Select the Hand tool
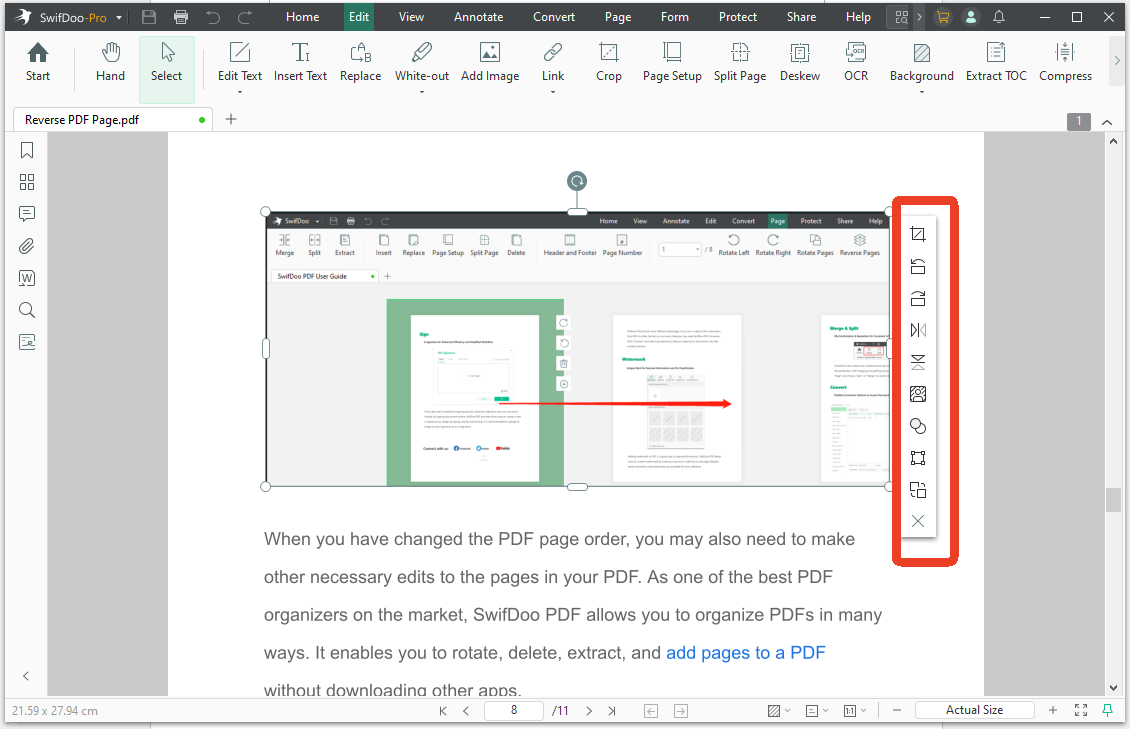This screenshot has height=729, width=1130. click(110, 63)
